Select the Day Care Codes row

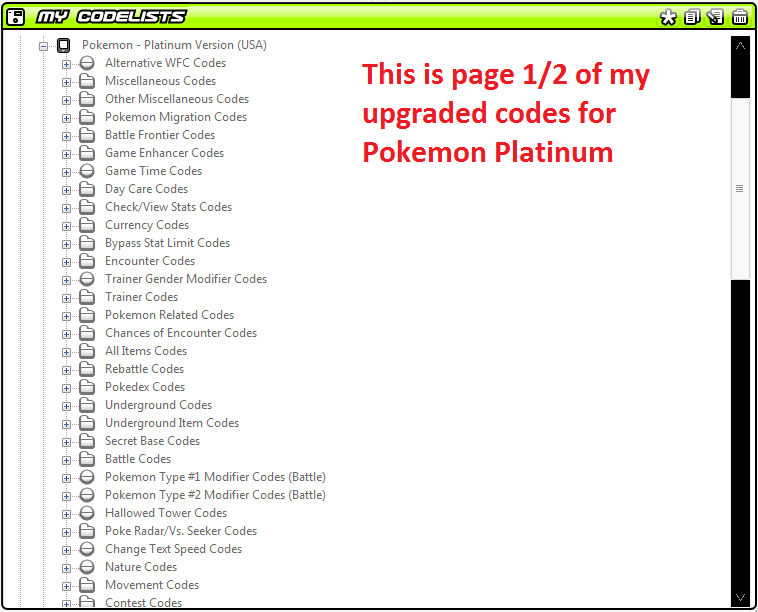point(146,189)
